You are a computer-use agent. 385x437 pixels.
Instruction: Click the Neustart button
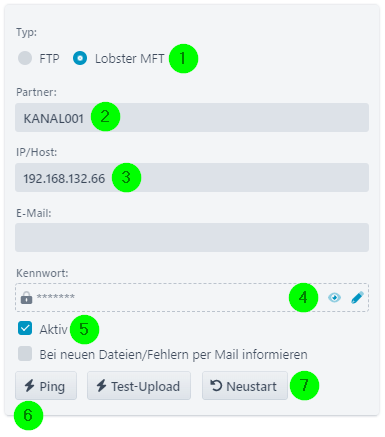[245, 386]
